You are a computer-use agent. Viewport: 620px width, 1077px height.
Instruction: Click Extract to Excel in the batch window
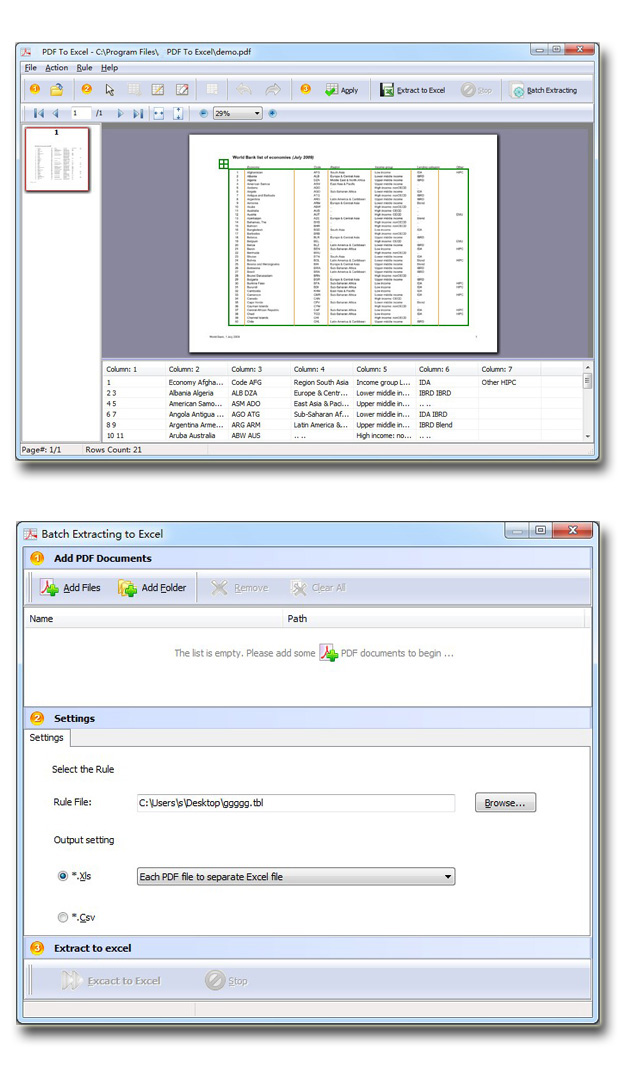(x=111, y=981)
